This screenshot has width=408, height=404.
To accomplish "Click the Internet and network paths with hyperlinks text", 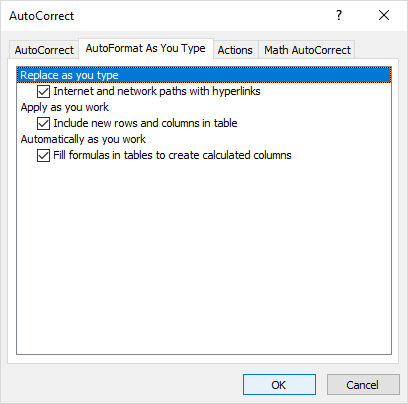I will [157, 91].
